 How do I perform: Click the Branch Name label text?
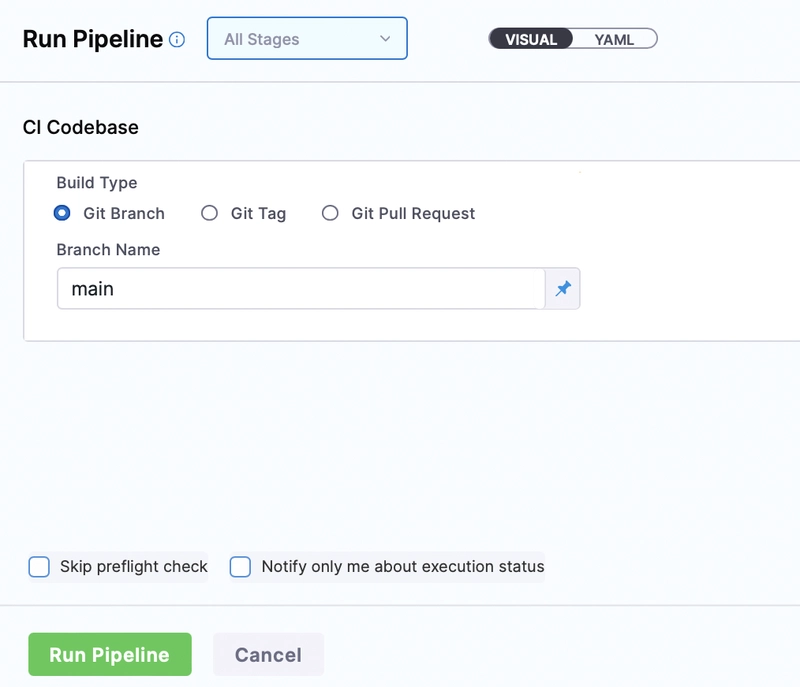pos(108,250)
